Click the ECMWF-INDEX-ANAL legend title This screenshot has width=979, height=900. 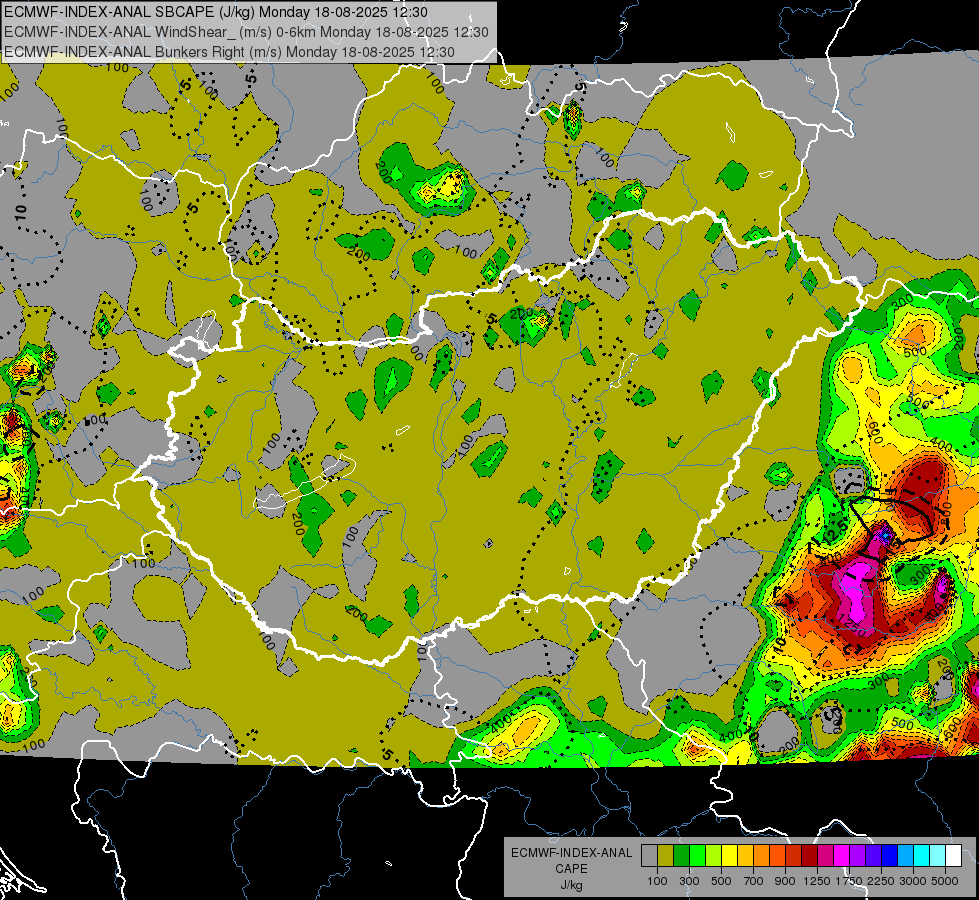571,853
